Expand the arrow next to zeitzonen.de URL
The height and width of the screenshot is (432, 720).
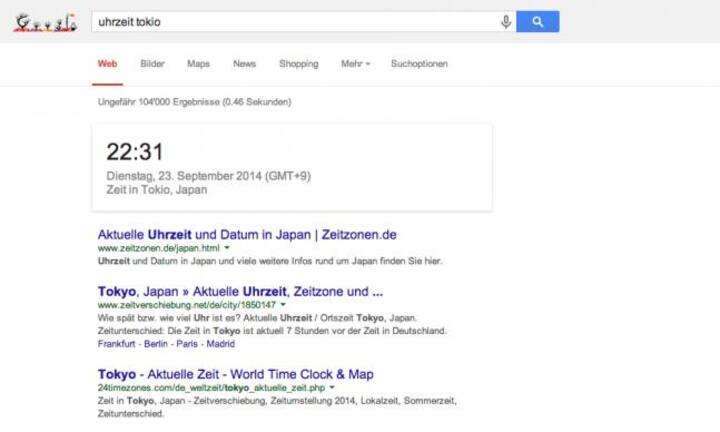(227, 246)
